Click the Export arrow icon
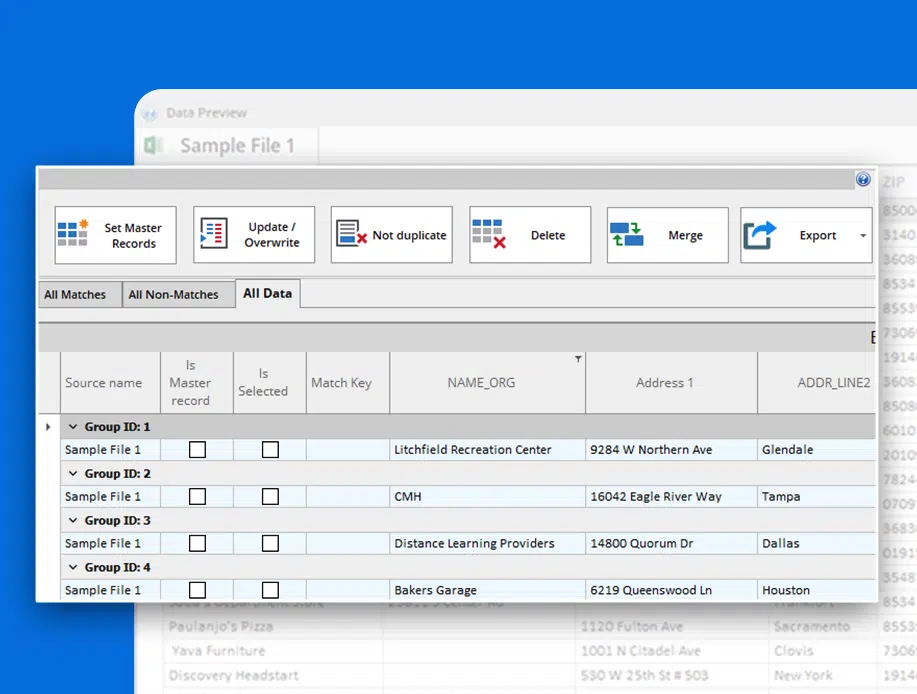The image size is (917, 694). tap(761, 235)
